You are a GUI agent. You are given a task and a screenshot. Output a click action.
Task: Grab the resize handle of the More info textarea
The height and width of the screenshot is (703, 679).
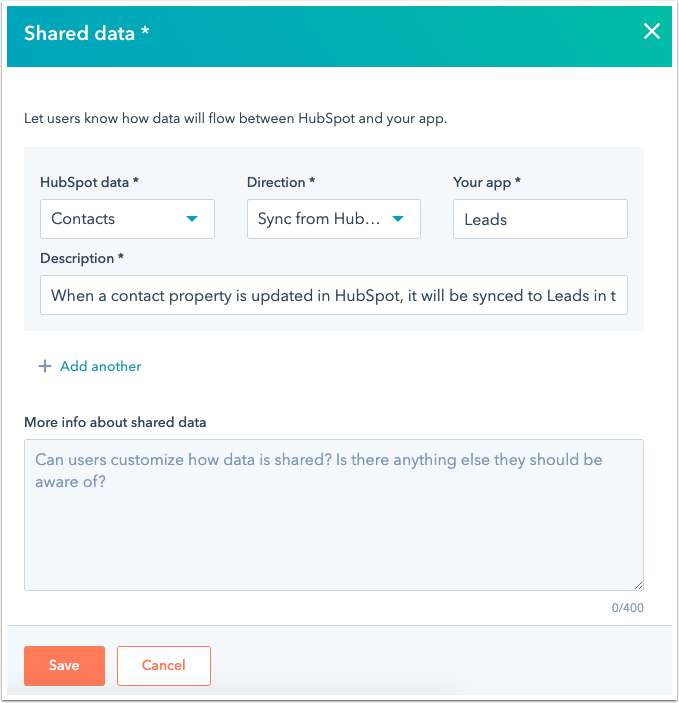pos(638,585)
